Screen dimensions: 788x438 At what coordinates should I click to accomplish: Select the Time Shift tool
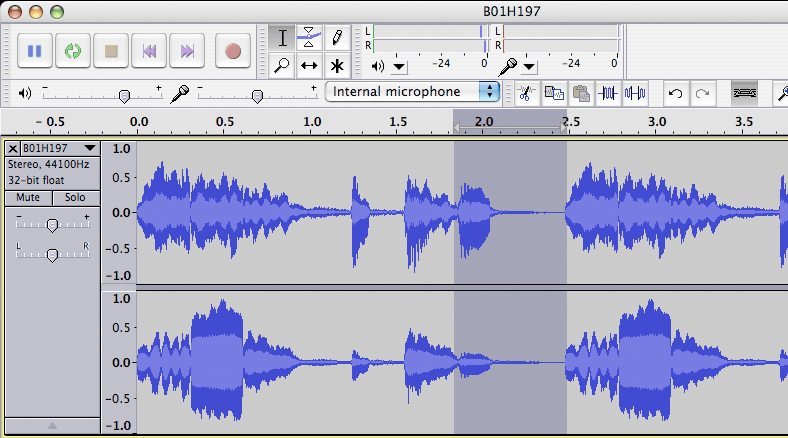click(x=309, y=66)
